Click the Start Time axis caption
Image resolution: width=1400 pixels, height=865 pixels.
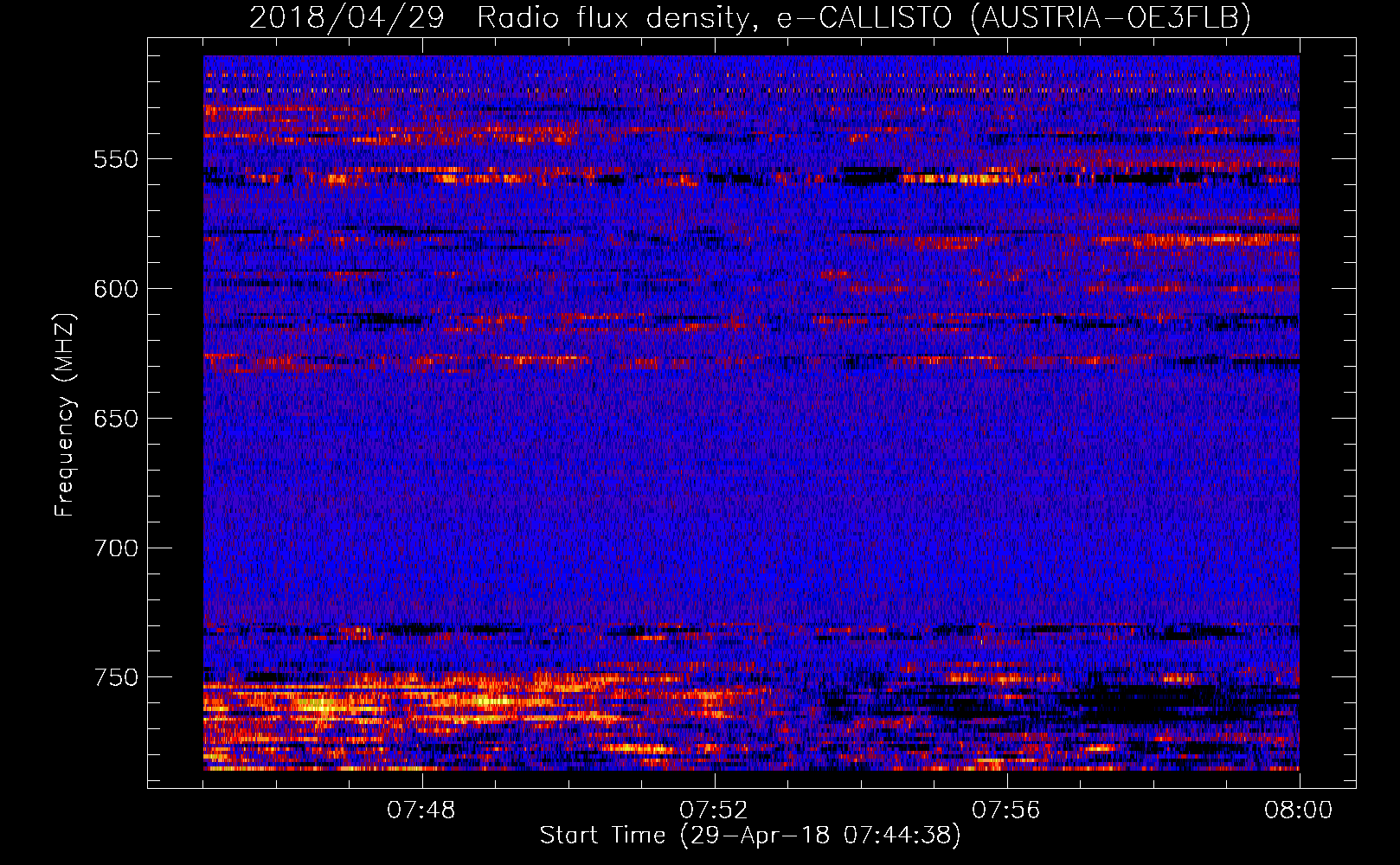[750, 836]
